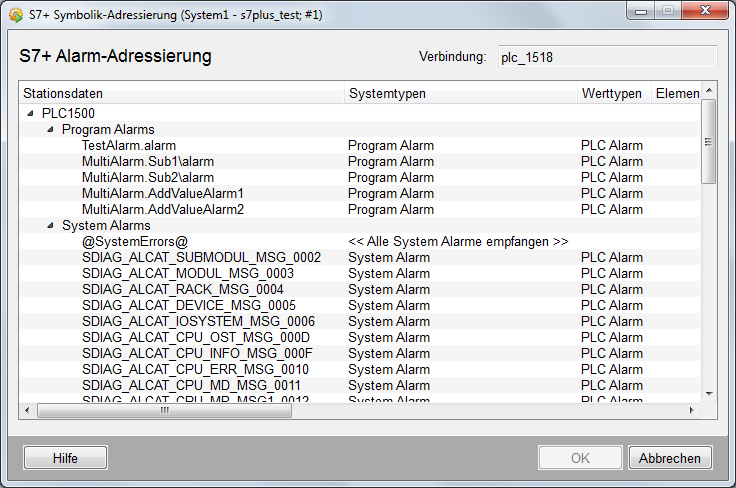The width and height of the screenshot is (736, 488).
Task: Select SDIAG_ALCAT_CPU_ERR_MSG_0010
Action: (x=195, y=369)
